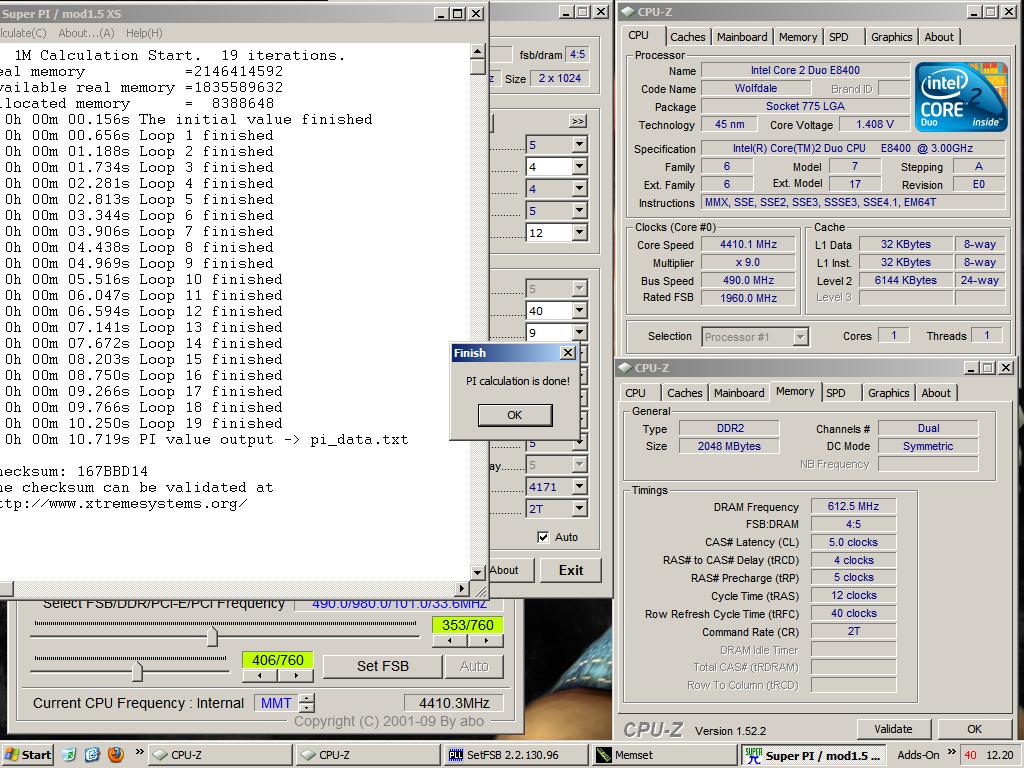This screenshot has width=1024, height=768.
Task: Click the Intel Core 2 Duo logo
Action: [x=961, y=97]
